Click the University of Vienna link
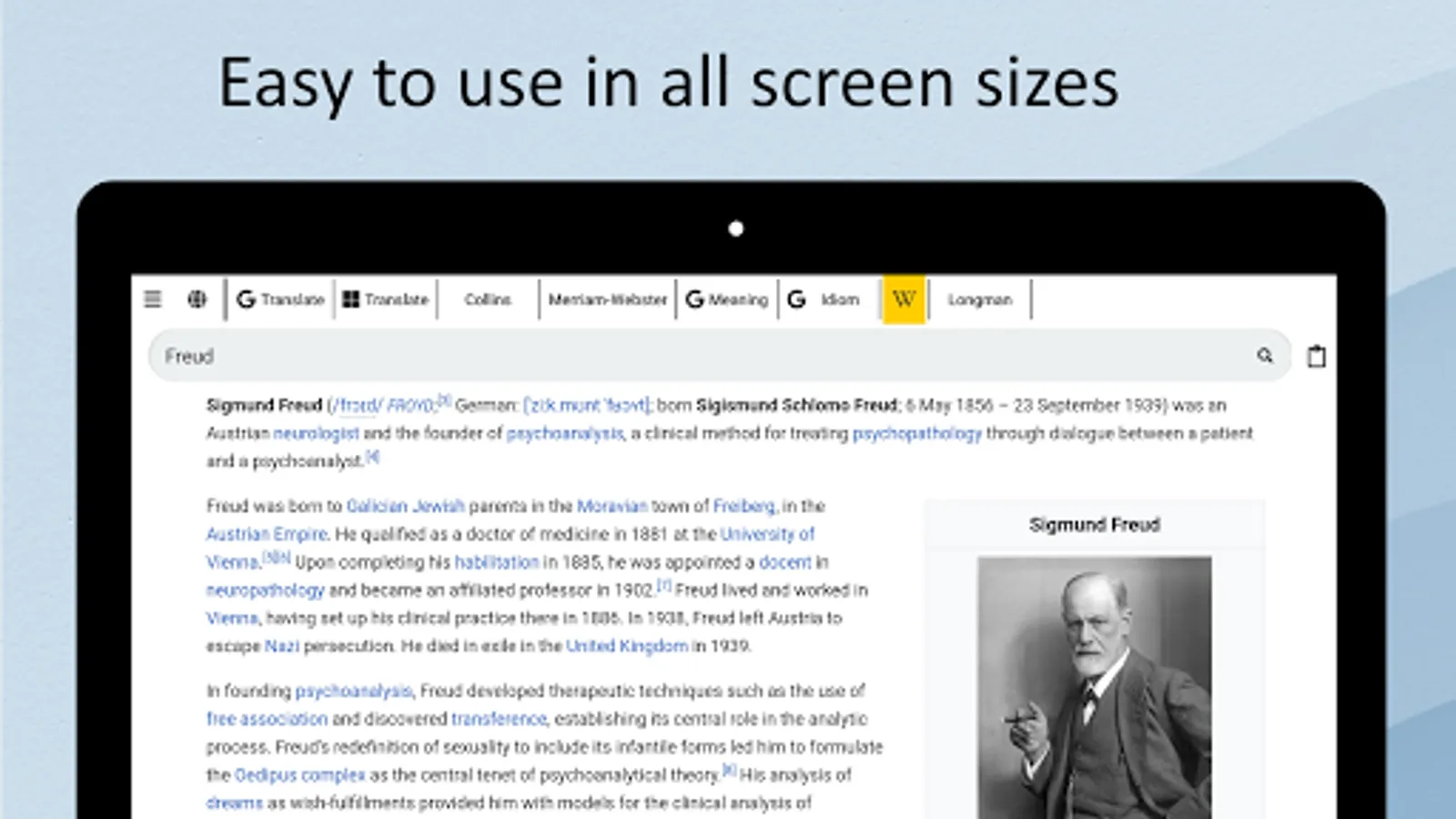This screenshot has width=1456, height=819. pos(765,534)
